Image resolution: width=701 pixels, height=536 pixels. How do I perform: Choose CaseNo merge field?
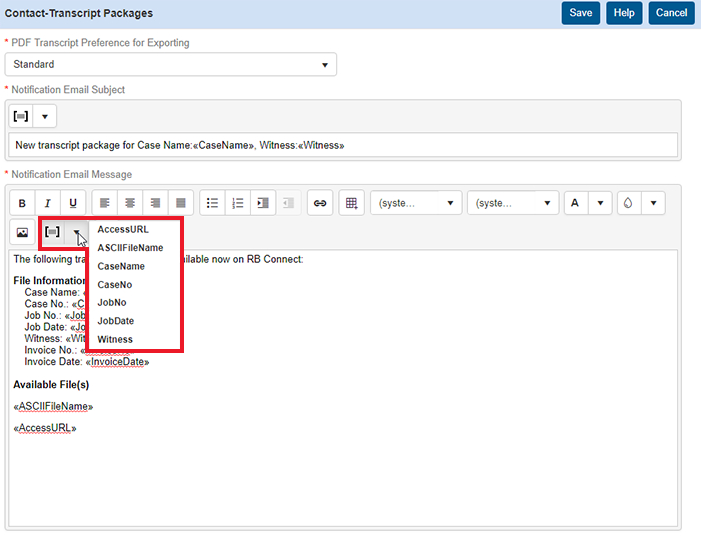pyautogui.click(x=134, y=284)
